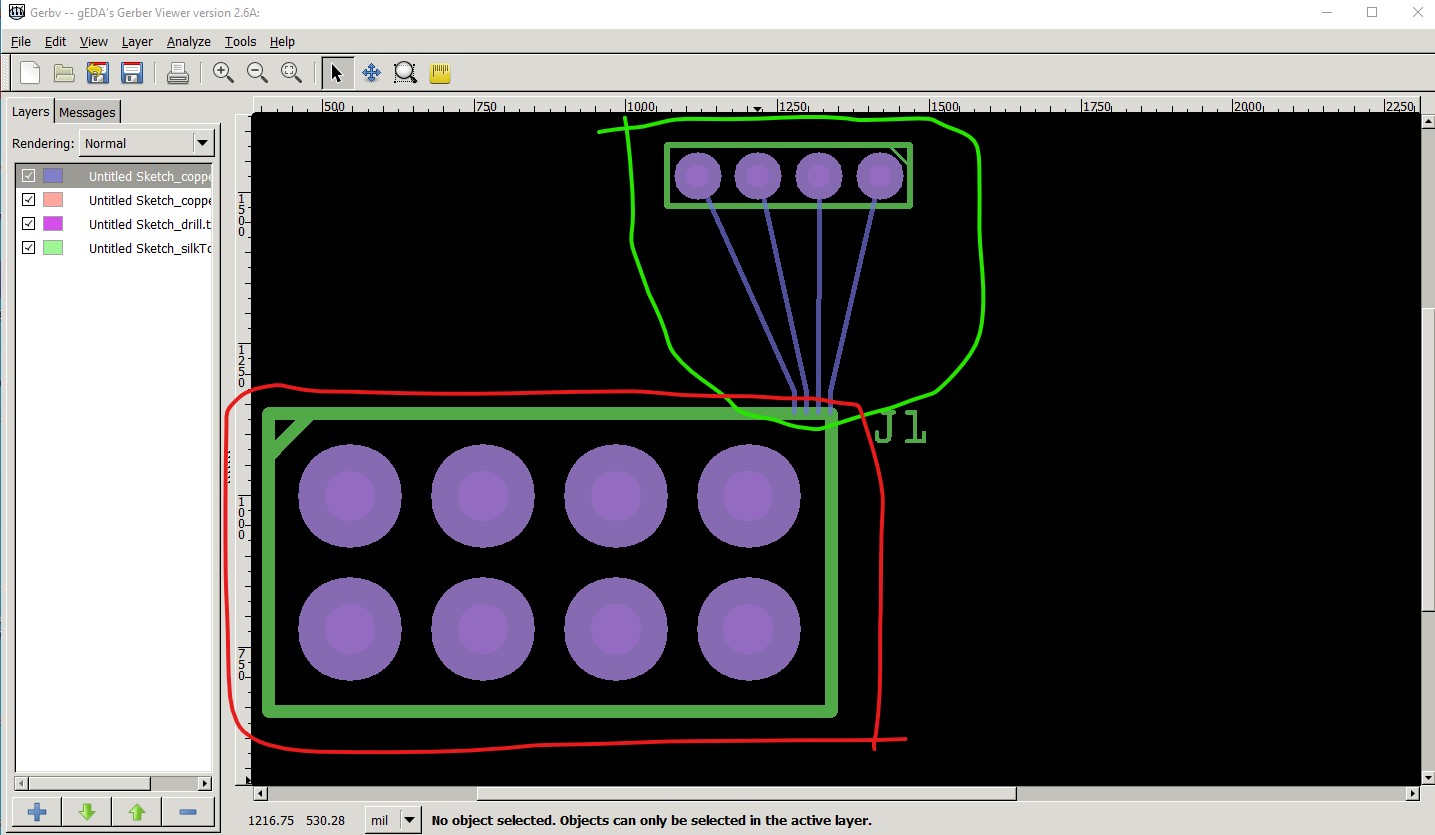Toggle the second copper layer checkbox
This screenshot has width=1435, height=835.
(x=28, y=199)
